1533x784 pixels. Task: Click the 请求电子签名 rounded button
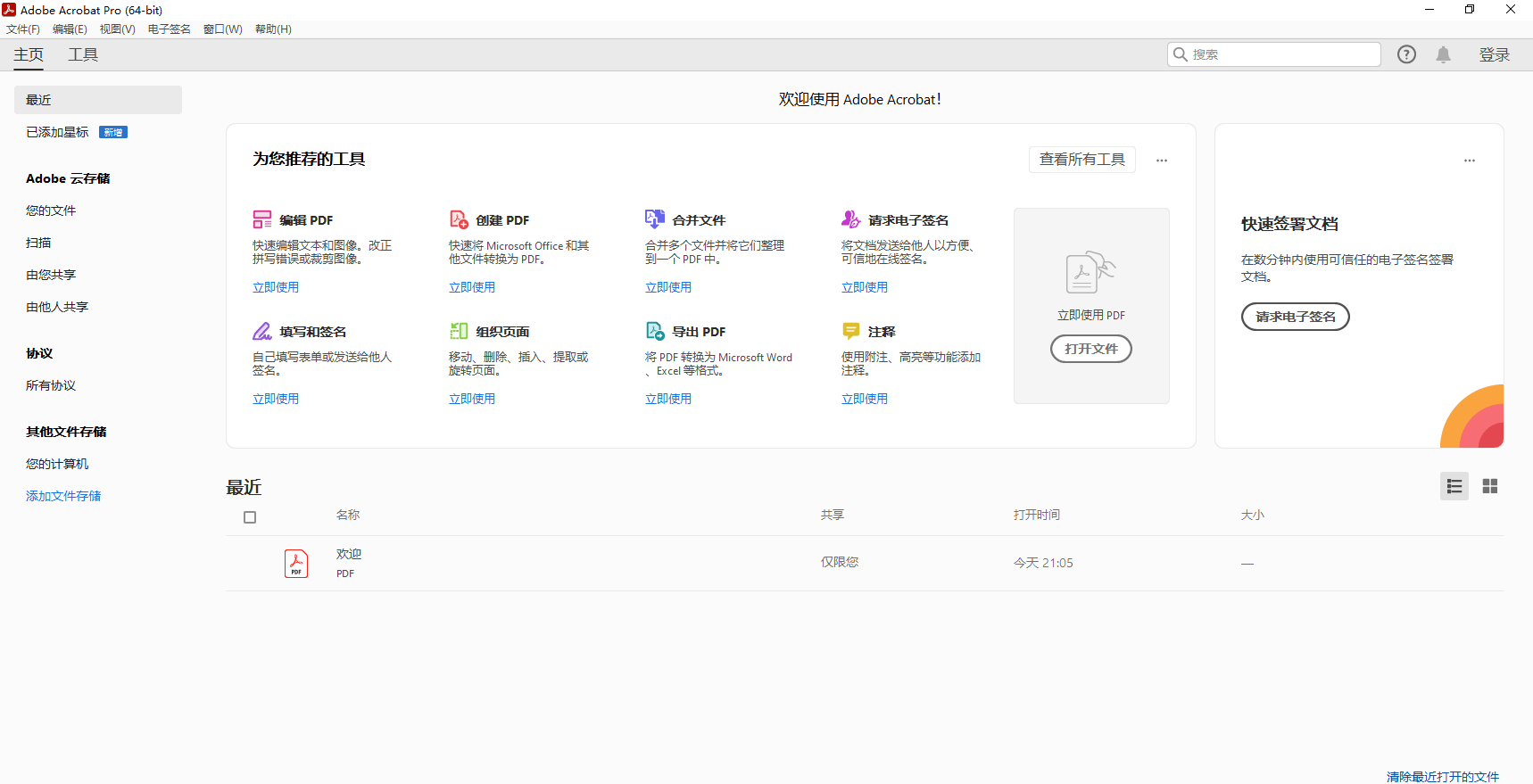(x=1296, y=317)
